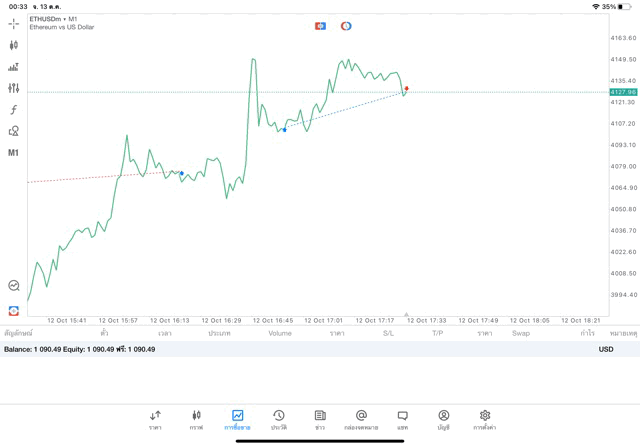
Task: Open the การตั้งค่า settings gear tab
Action: tap(484, 420)
